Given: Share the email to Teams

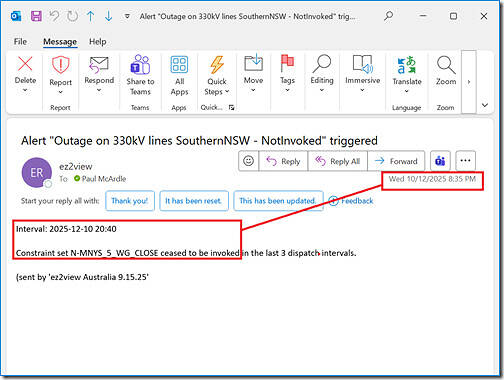Looking at the screenshot, I should 140,75.
